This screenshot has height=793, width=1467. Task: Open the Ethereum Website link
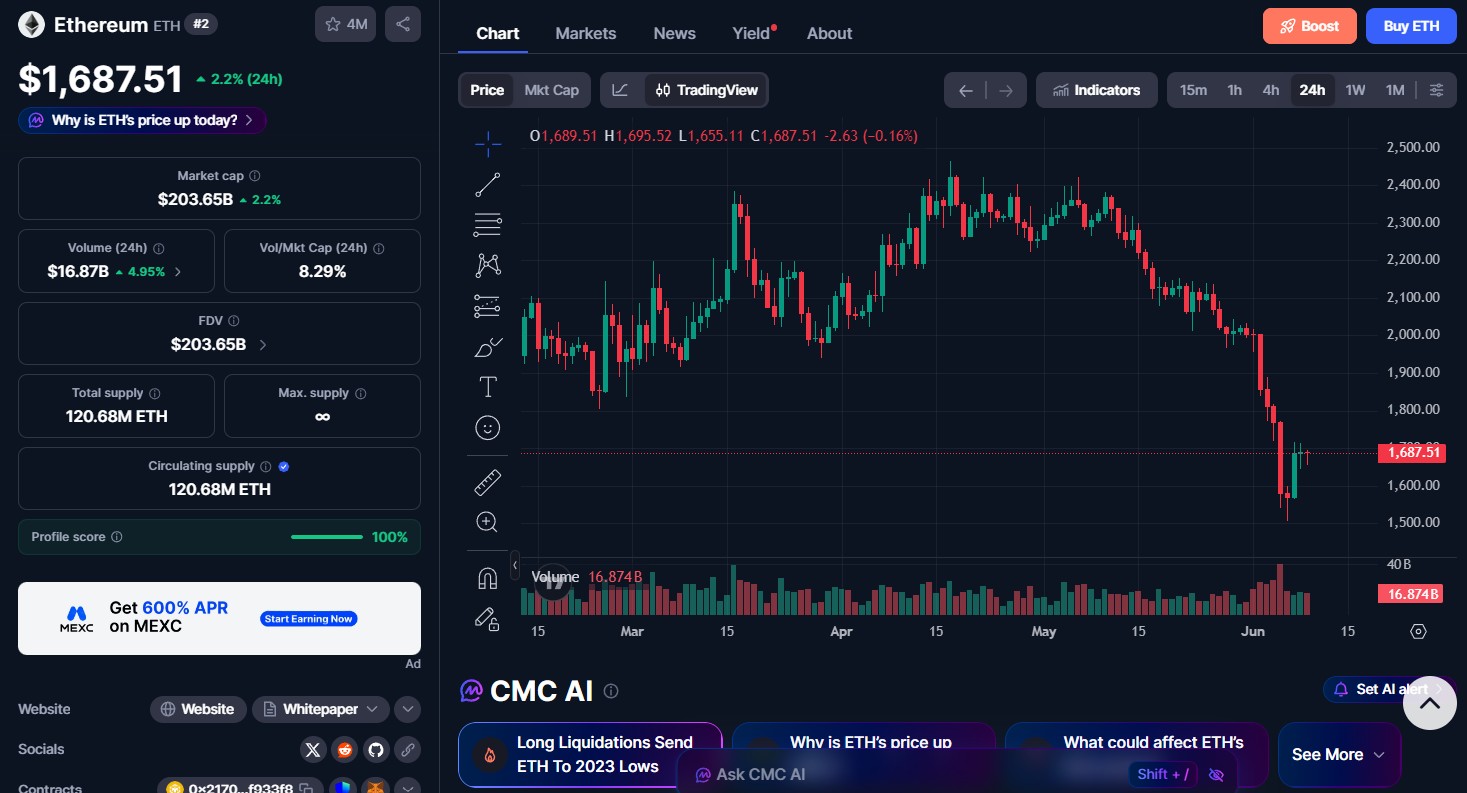[198, 709]
